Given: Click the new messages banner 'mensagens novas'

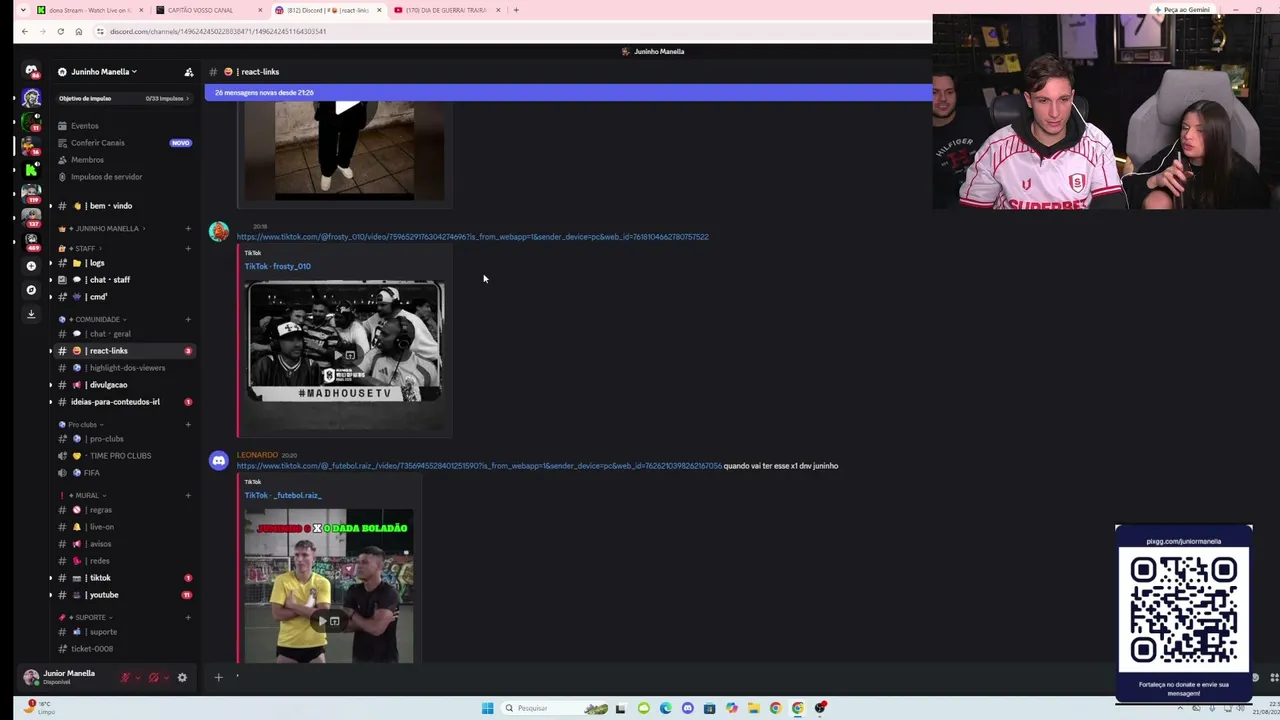Looking at the screenshot, I should point(567,93).
